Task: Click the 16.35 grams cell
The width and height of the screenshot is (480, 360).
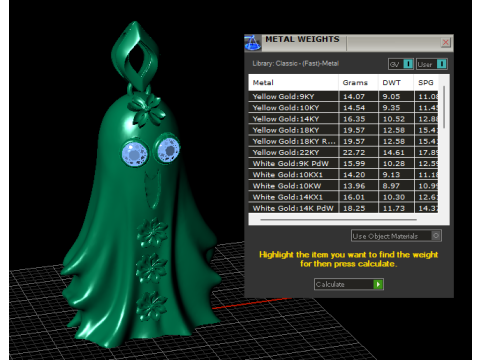Action: point(358,119)
